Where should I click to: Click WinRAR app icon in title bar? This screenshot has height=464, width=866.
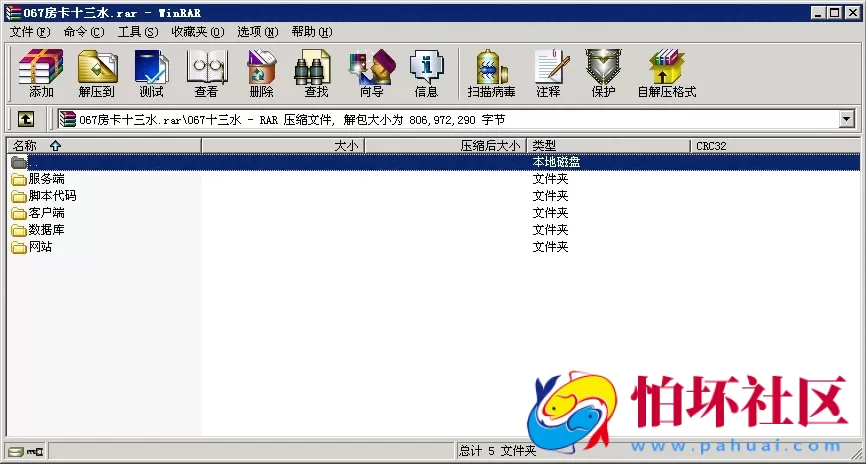(12, 13)
